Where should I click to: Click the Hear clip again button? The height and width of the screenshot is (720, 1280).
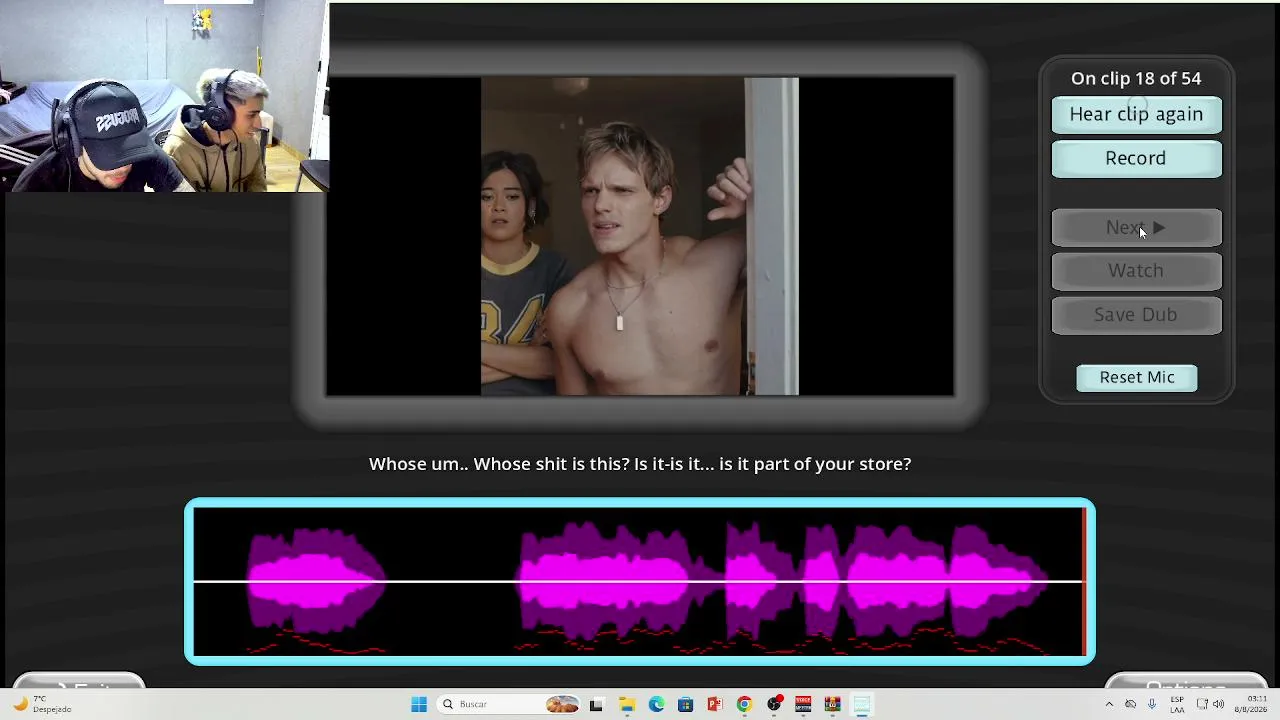pos(1136,114)
